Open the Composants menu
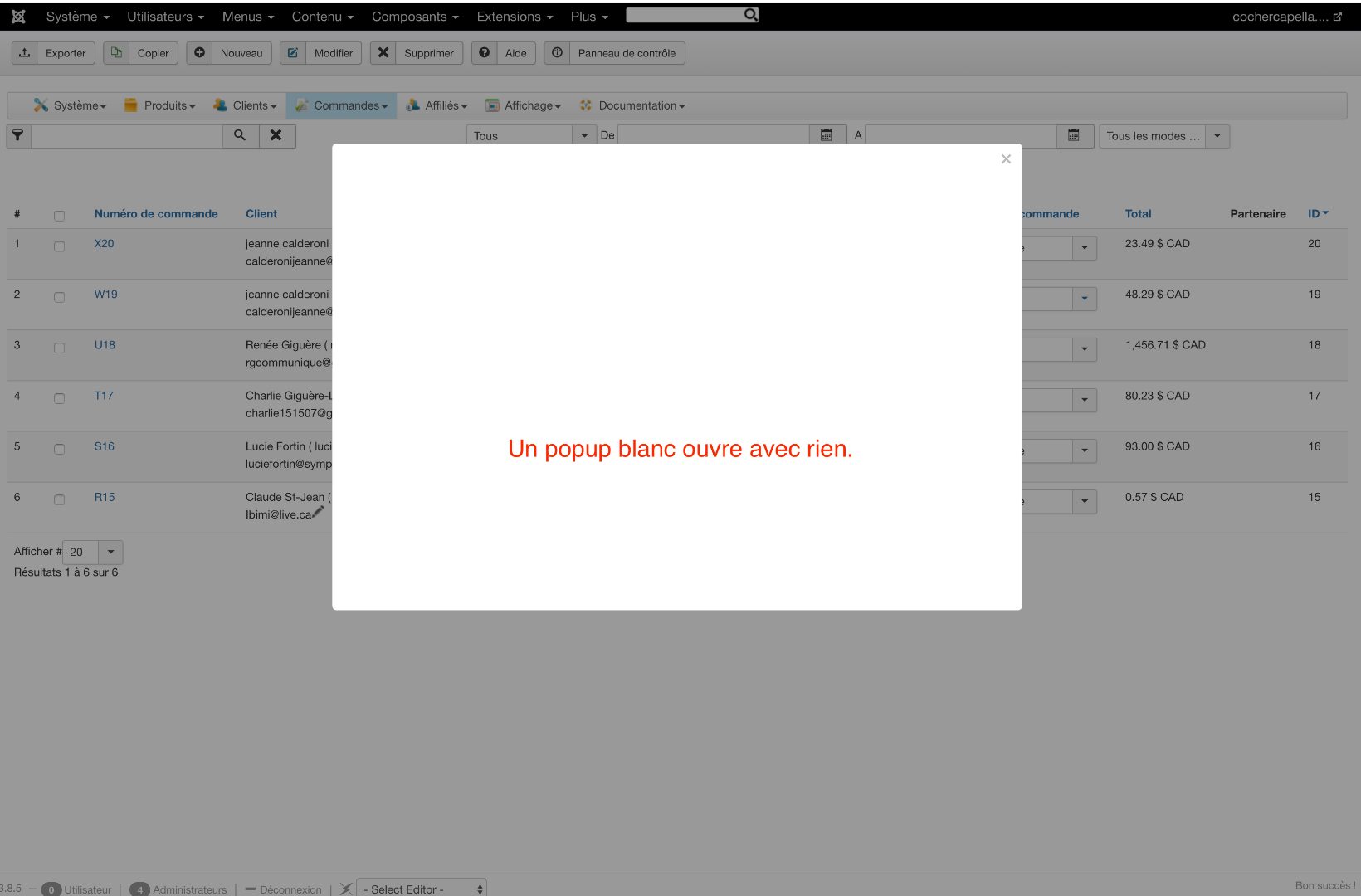This screenshot has height=896, width=1361. coord(414,17)
